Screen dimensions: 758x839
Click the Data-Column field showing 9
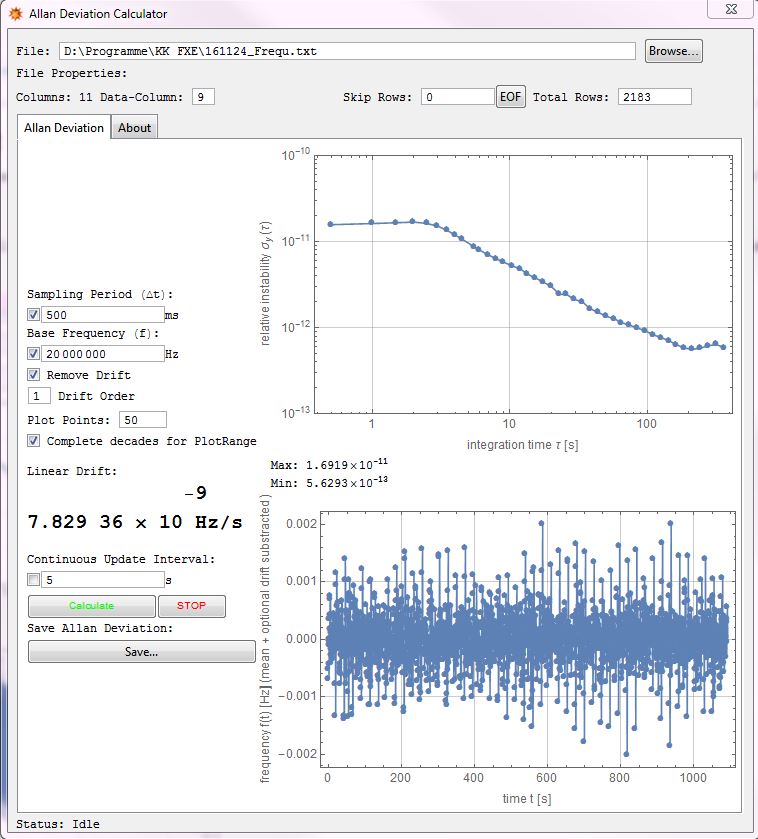coord(203,97)
